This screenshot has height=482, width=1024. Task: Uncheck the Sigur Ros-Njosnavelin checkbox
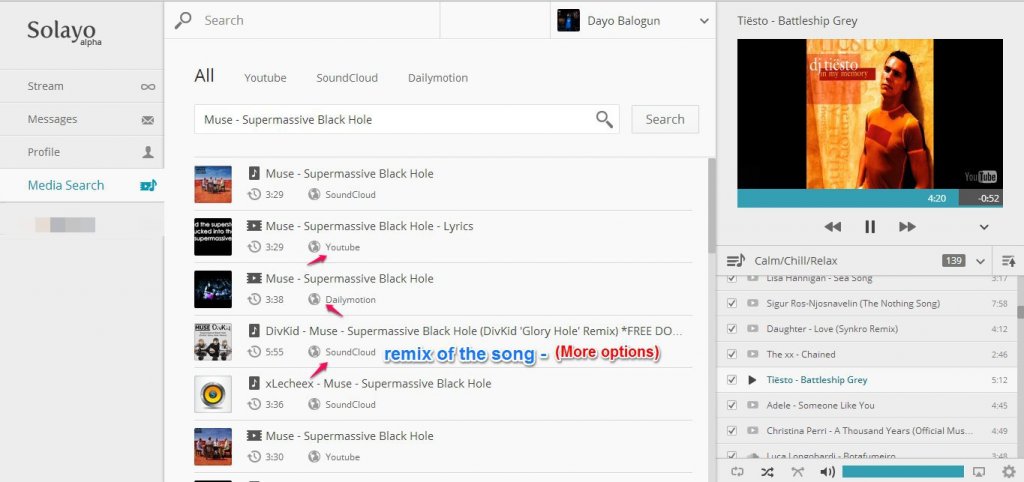[732, 303]
